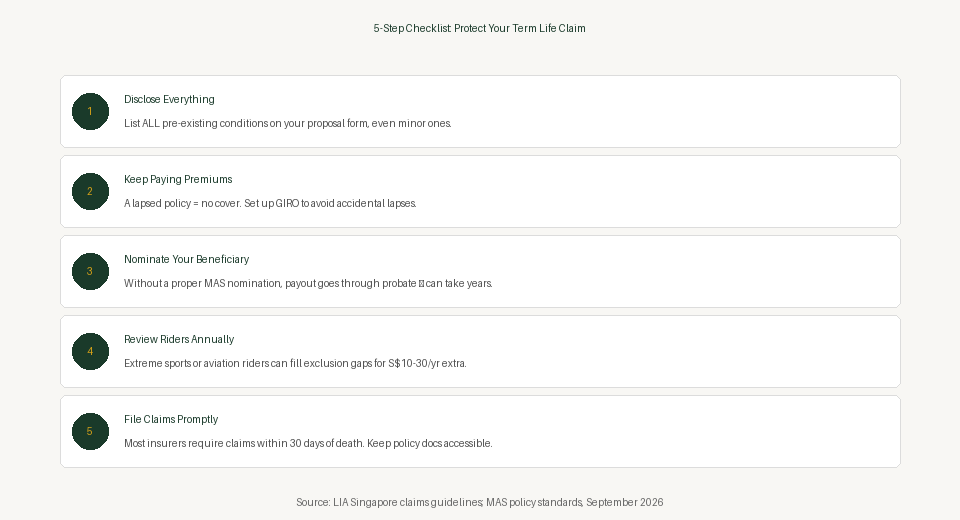Image resolution: width=960 pixels, height=520 pixels.
Task: Click the LIA Singapore source footnote
Action: click(479, 502)
